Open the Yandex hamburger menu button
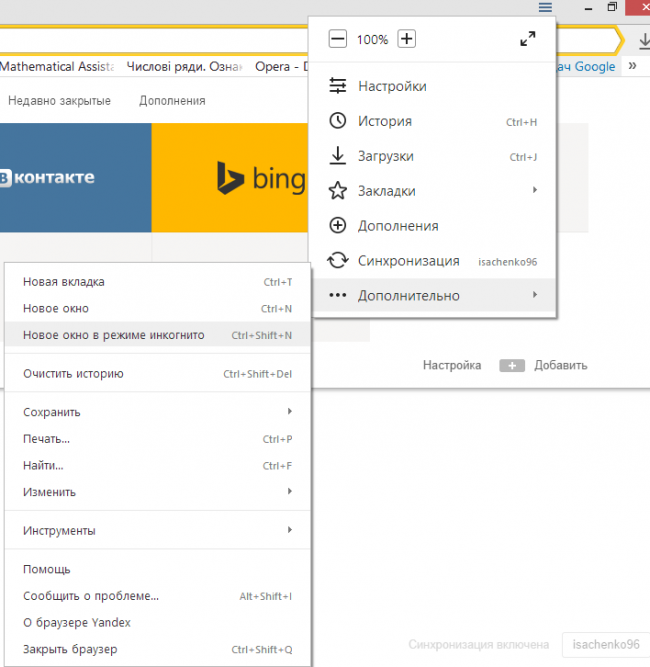650x667 pixels. (x=545, y=7)
